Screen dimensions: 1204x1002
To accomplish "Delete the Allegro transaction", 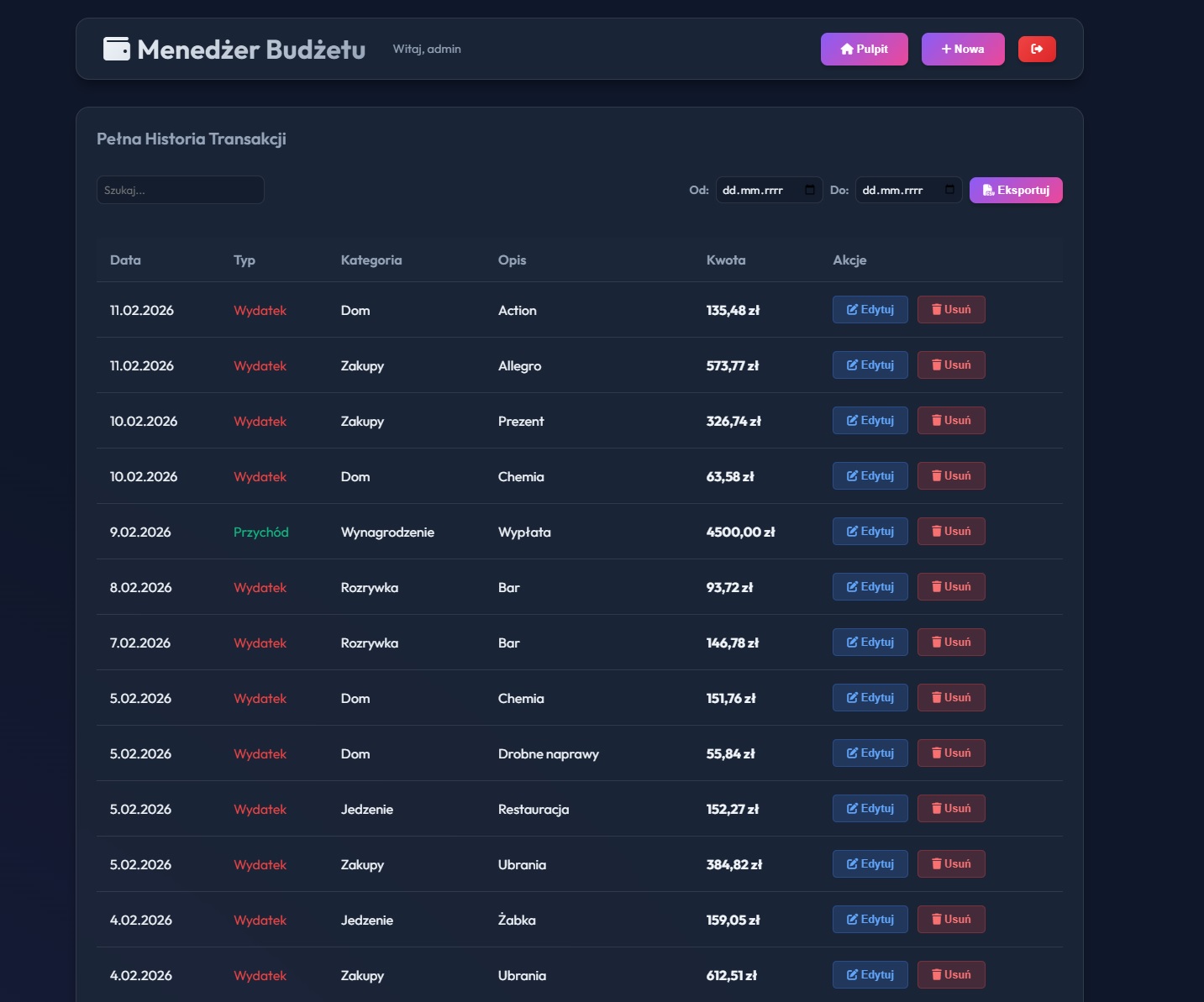I will coord(950,365).
